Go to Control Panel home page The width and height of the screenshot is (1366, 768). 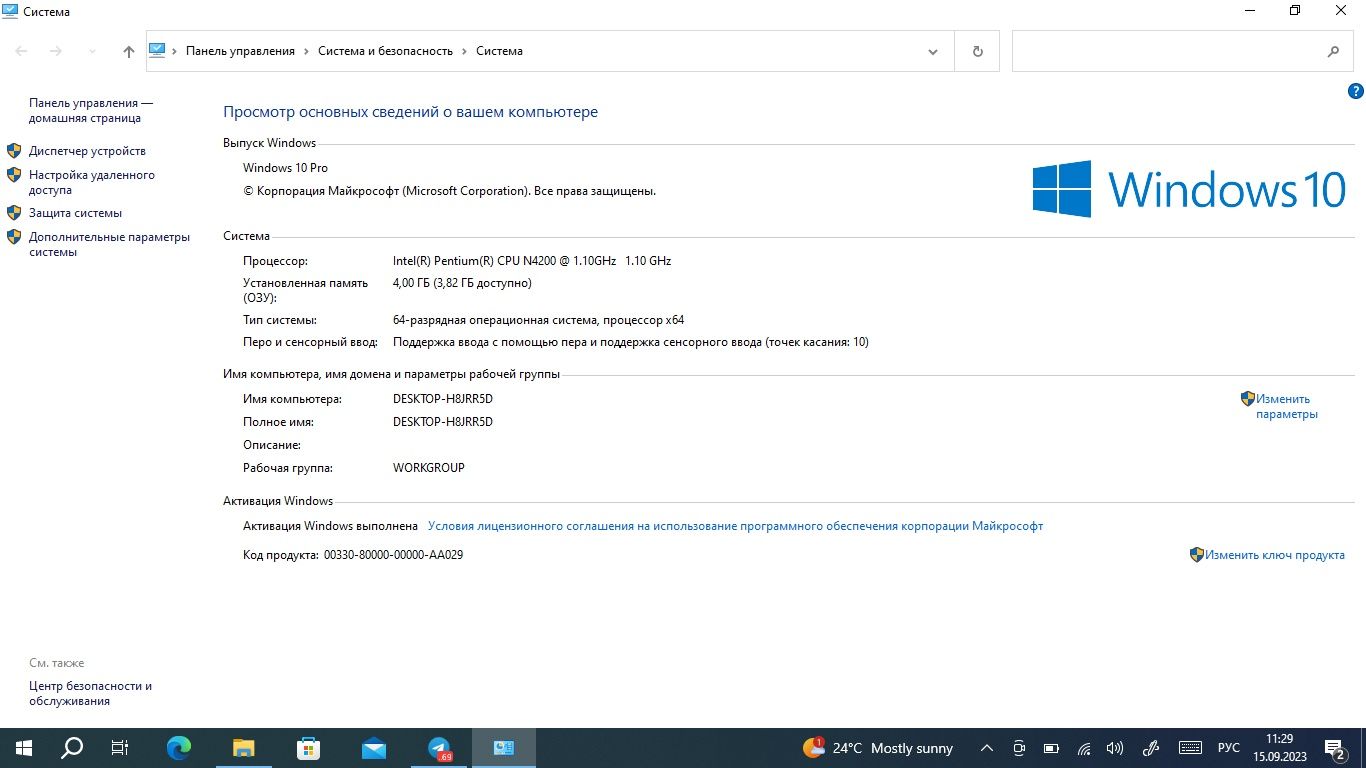click(x=91, y=110)
